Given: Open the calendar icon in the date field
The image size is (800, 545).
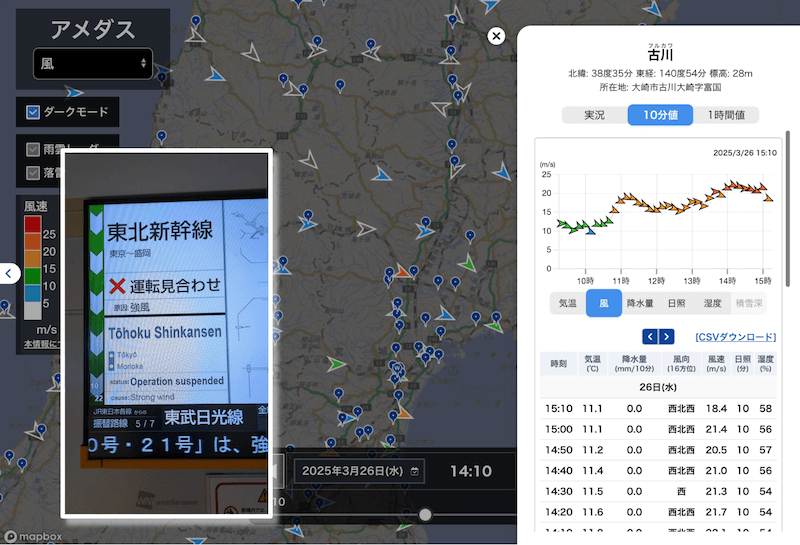Looking at the screenshot, I should (x=415, y=470).
